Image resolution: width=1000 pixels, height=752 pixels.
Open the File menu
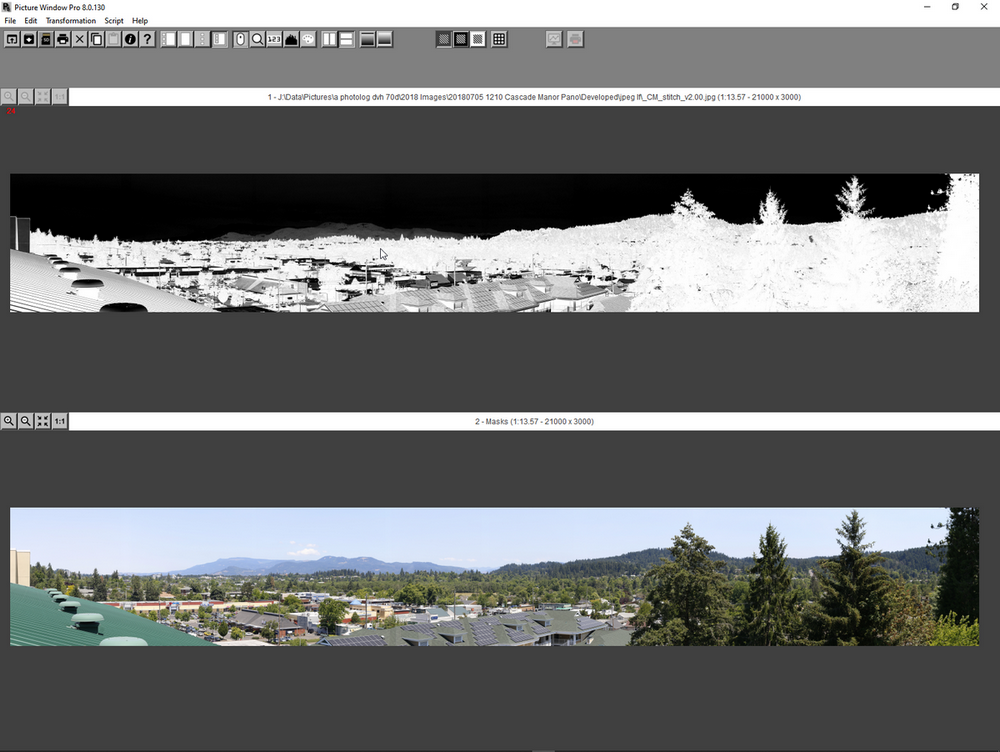10,20
